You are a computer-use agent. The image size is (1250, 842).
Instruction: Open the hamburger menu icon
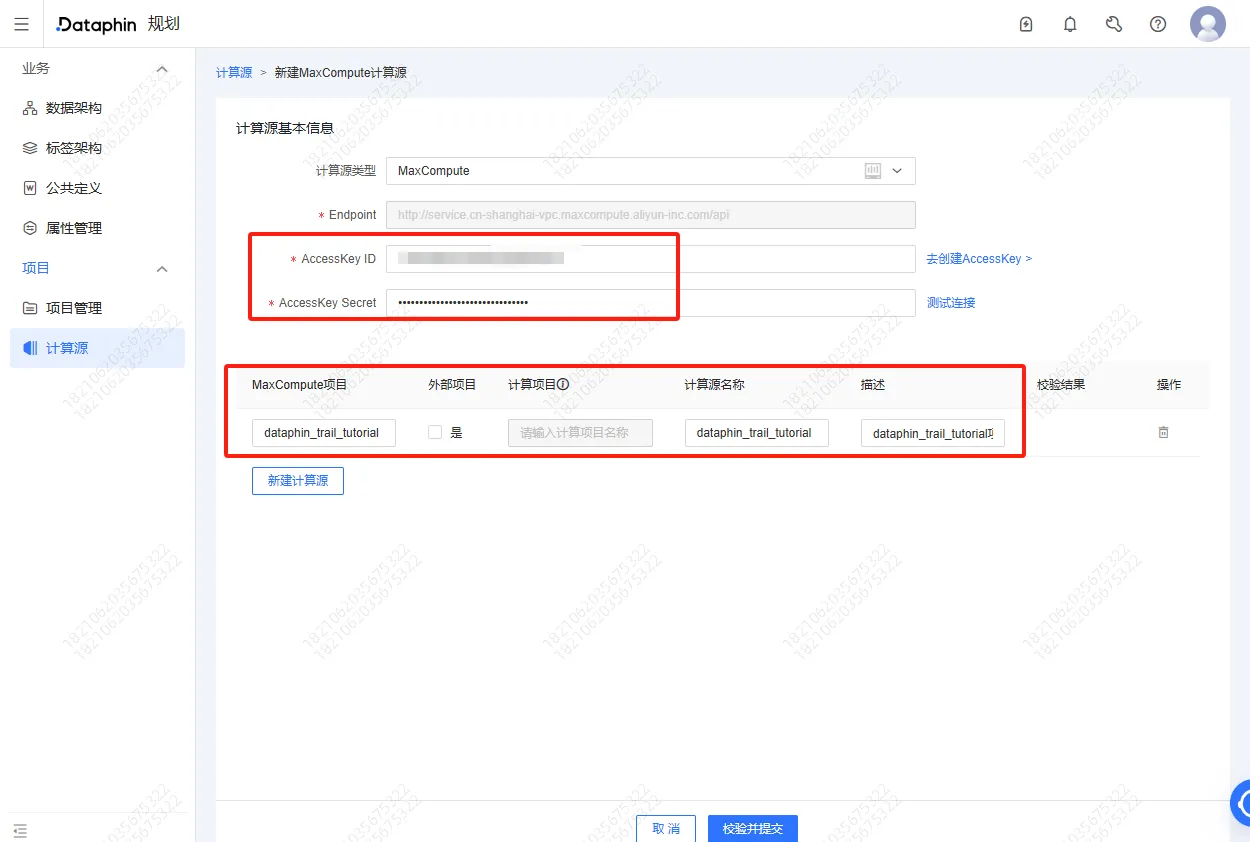[x=22, y=24]
